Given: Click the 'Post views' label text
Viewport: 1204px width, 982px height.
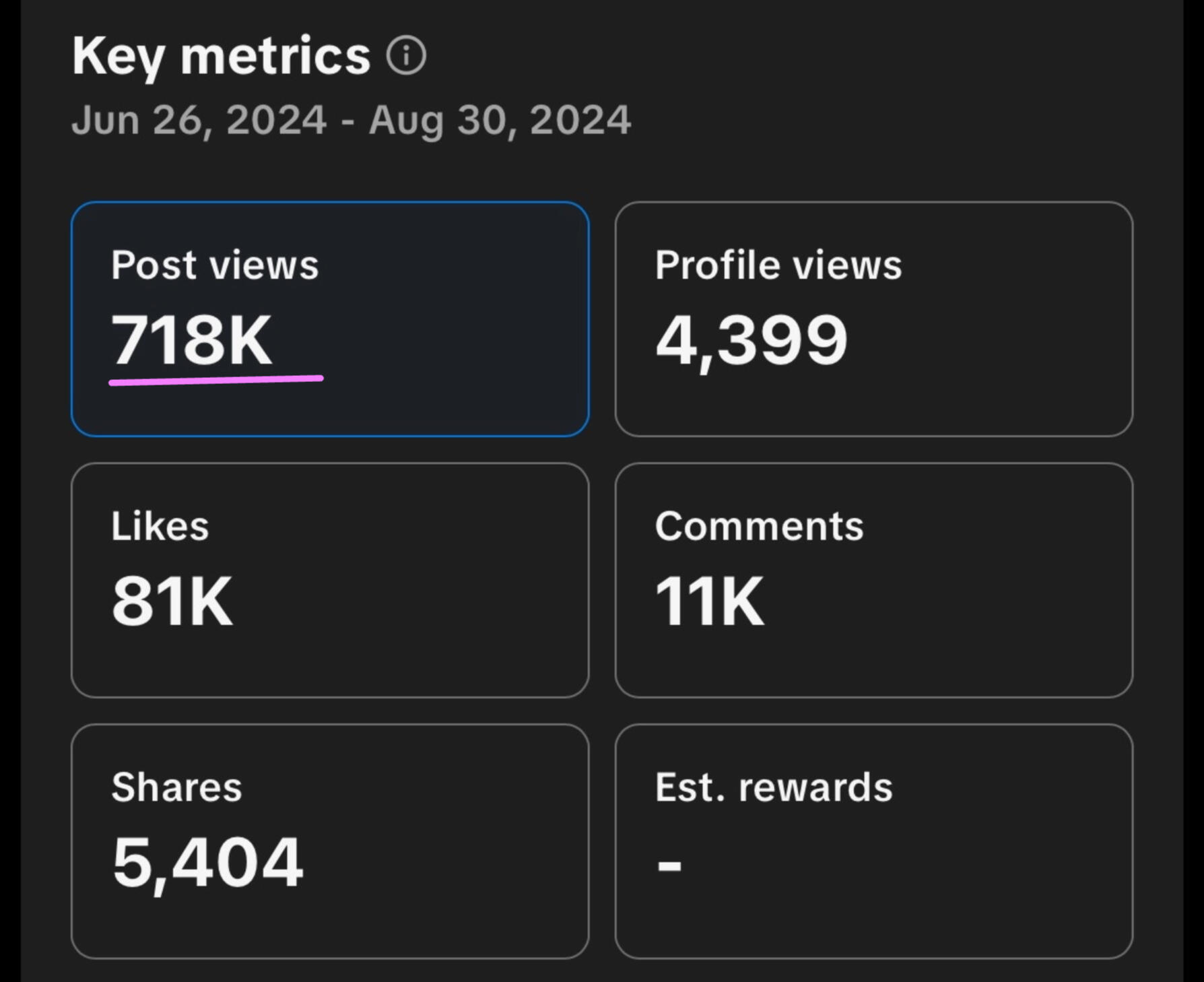Looking at the screenshot, I should pyautogui.click(x=215, y=265).
